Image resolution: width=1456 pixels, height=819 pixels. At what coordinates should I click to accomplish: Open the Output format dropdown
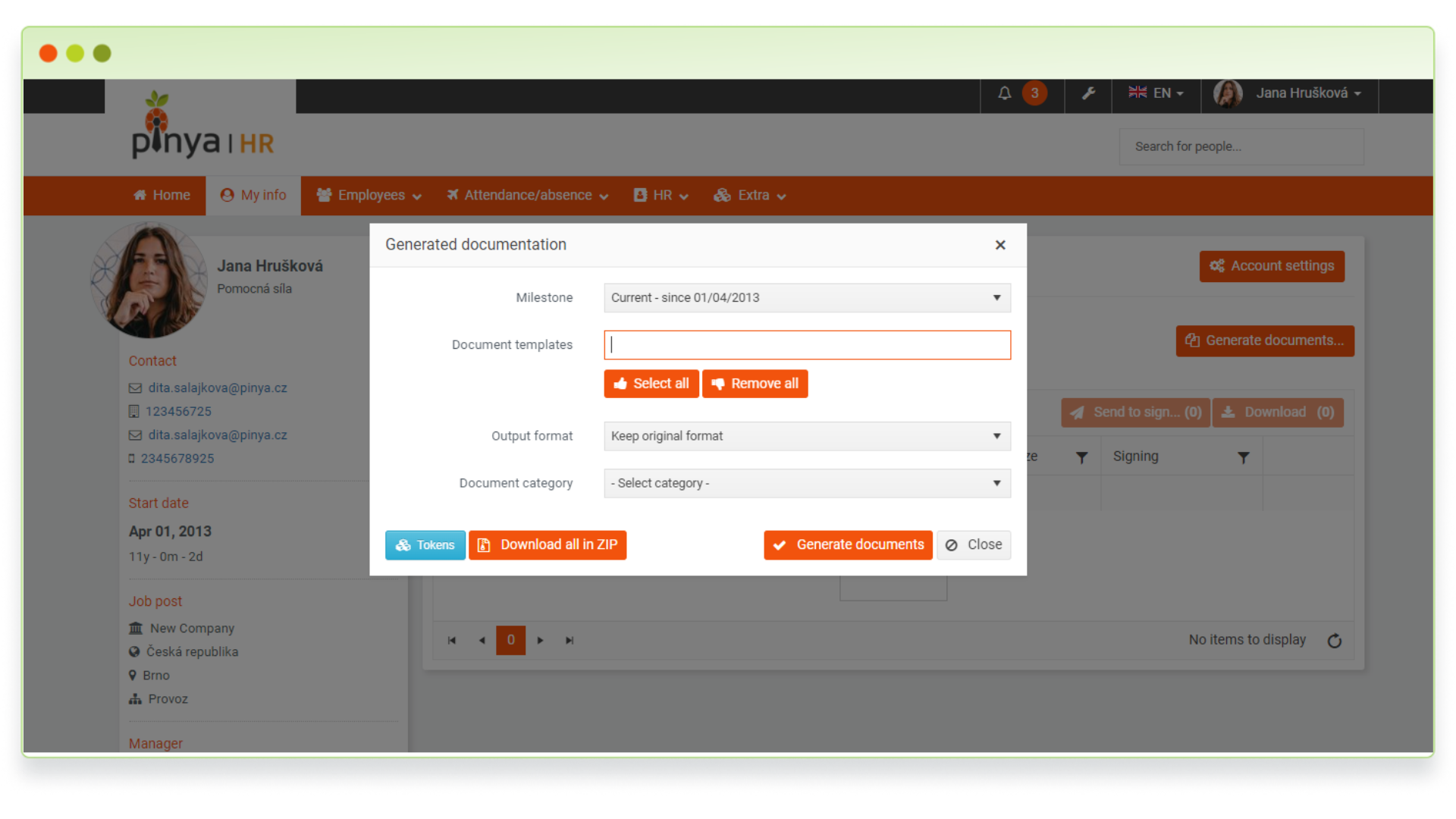[x=807, y=436]
